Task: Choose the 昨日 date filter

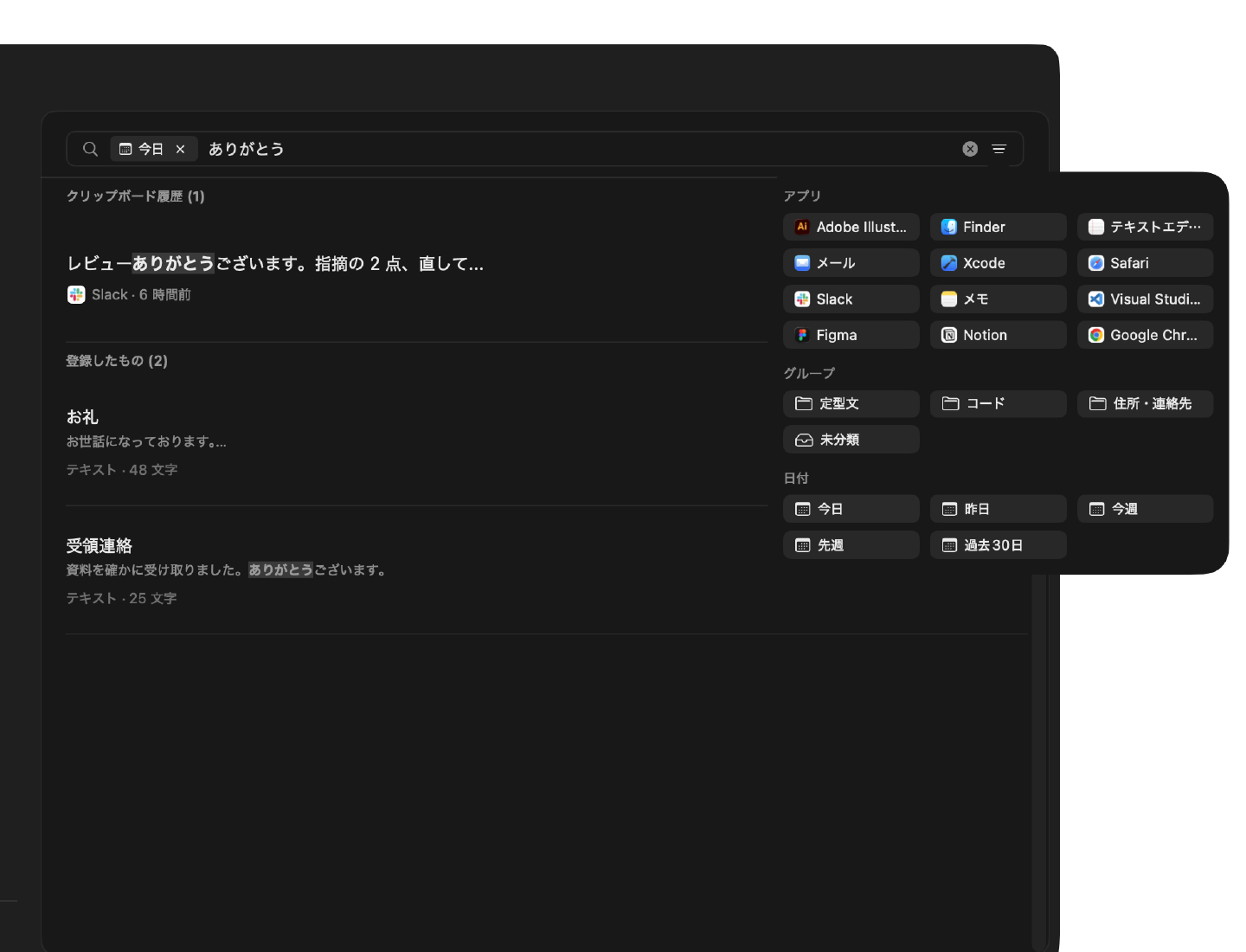Action: coord(999,509)
